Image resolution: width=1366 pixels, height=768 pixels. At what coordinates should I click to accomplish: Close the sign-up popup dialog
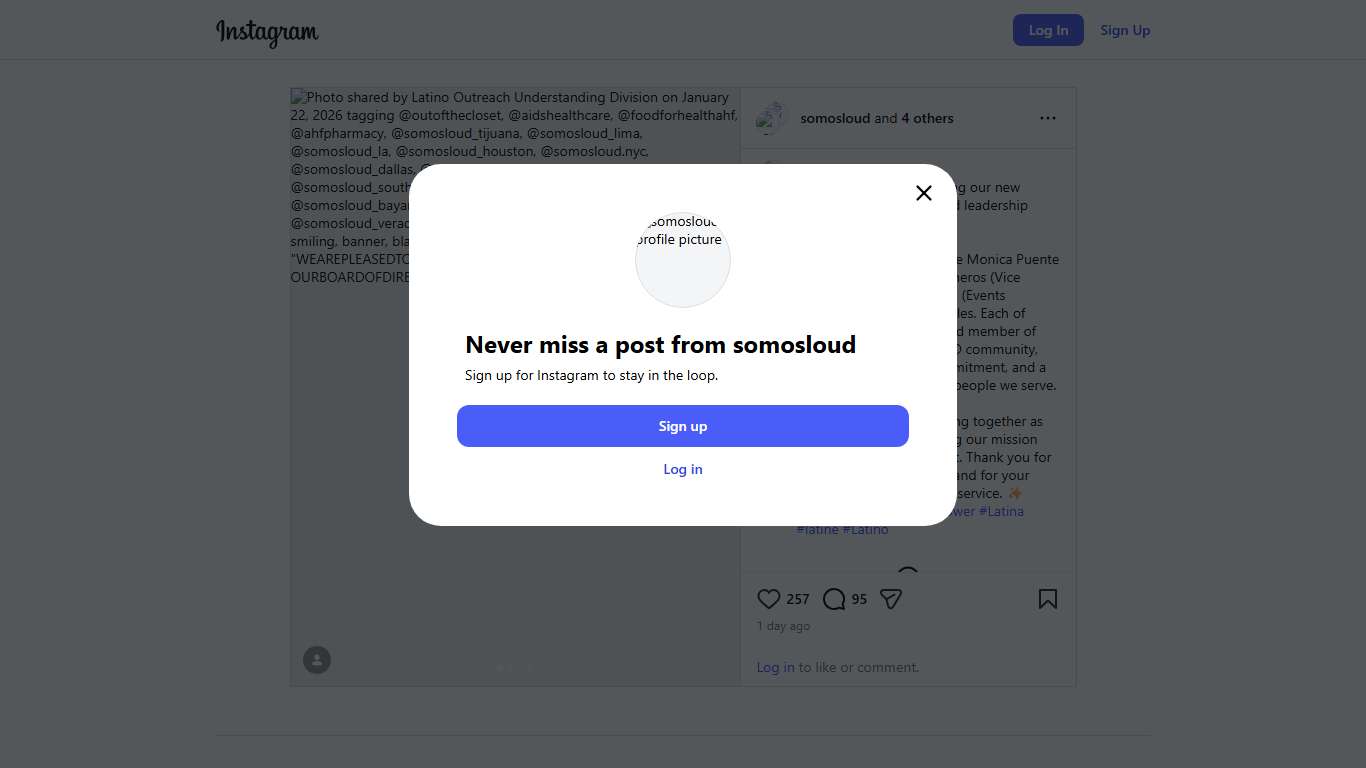924,193
